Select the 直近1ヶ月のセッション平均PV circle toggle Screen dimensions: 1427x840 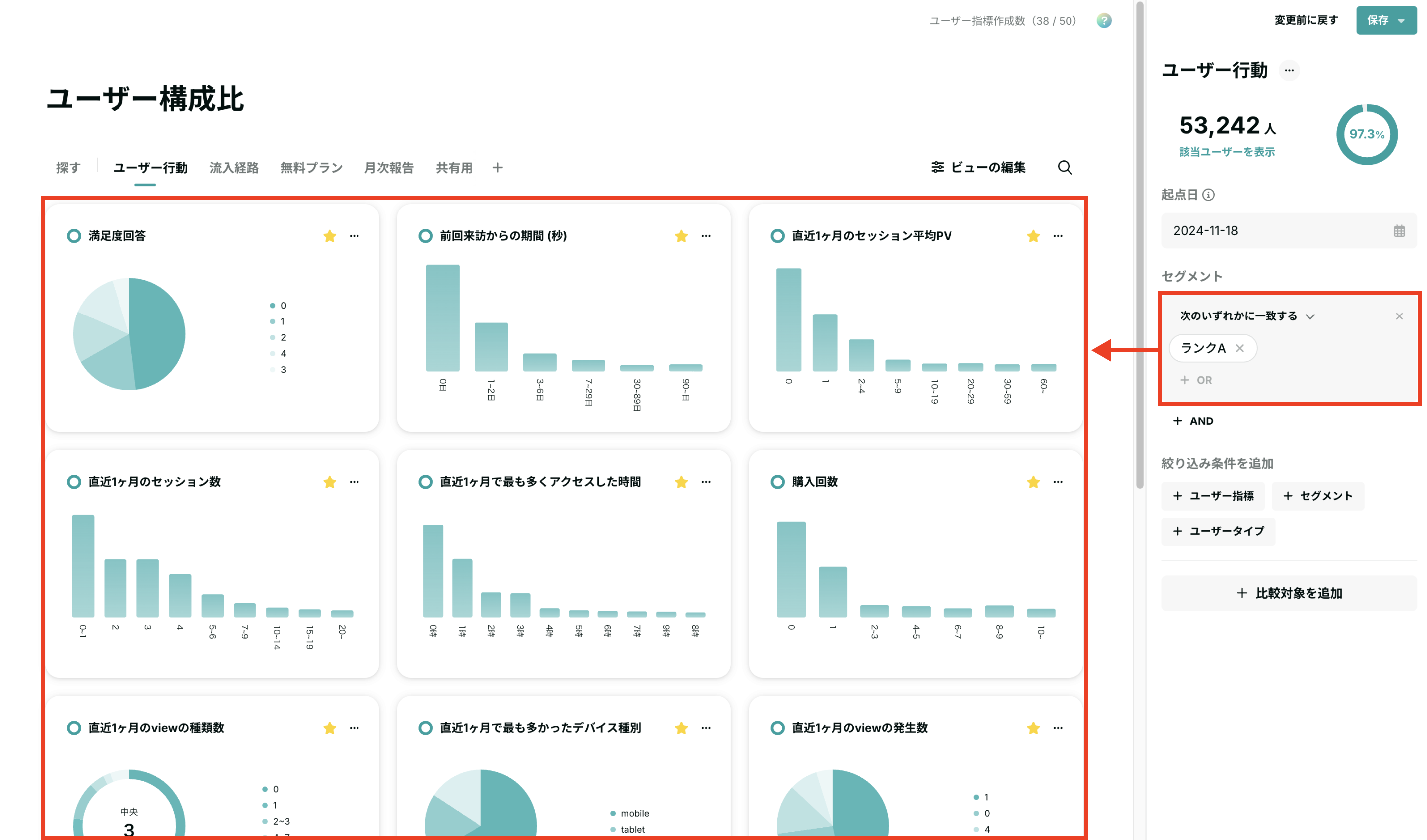tap(778, 236)
